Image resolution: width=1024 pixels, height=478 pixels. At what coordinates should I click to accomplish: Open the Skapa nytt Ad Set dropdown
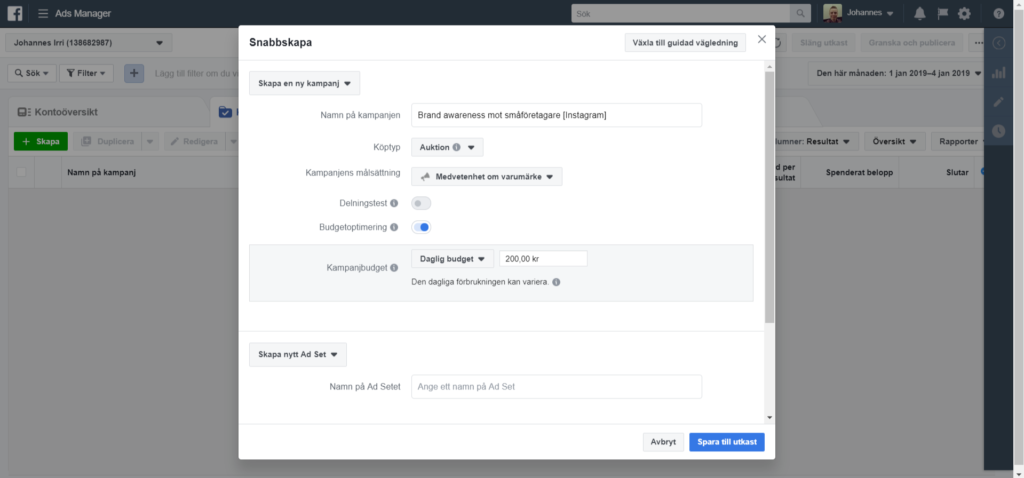tap(297, 354)
